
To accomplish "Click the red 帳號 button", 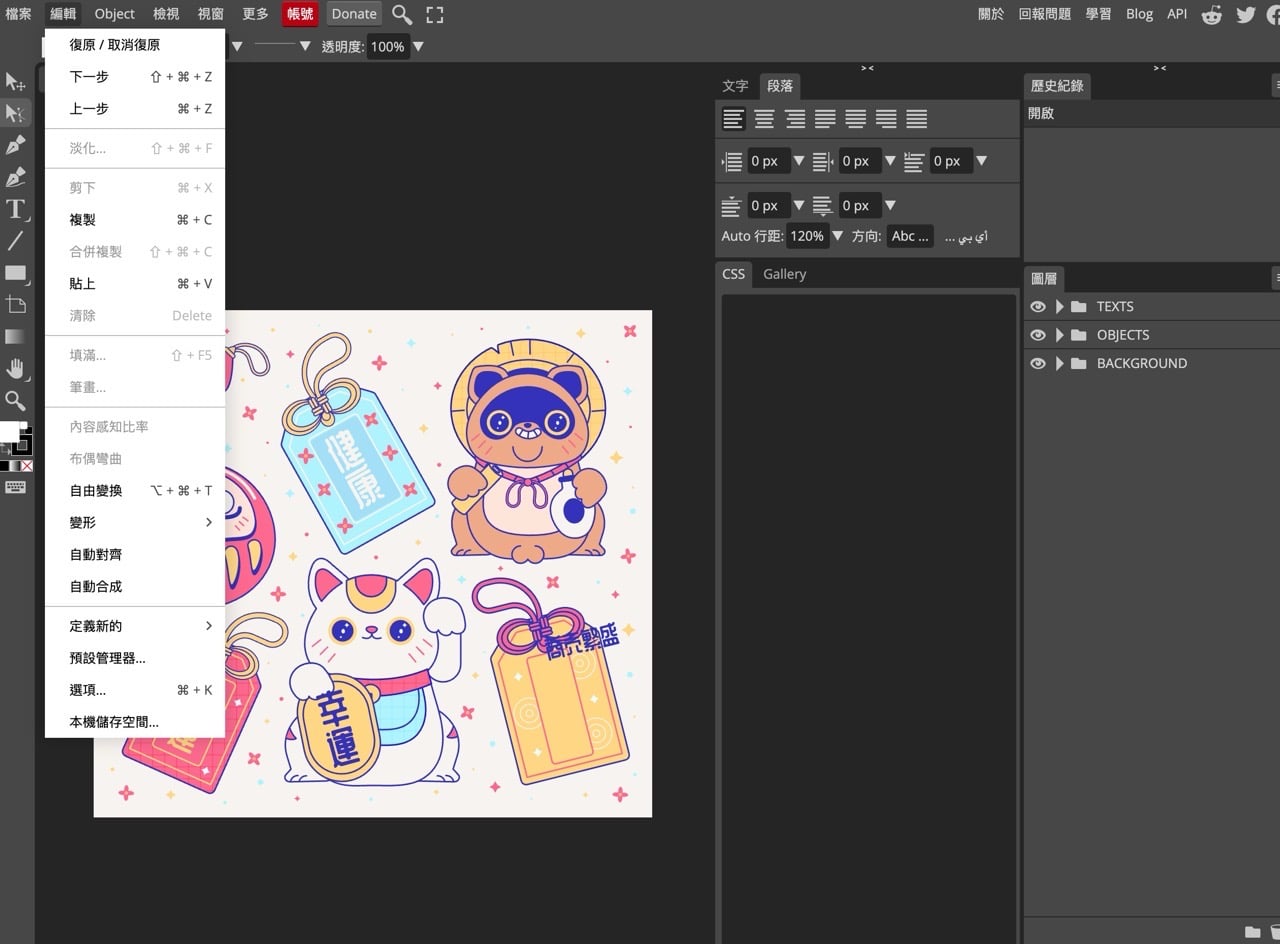I will pyautogui.click(x=300, y=14).
